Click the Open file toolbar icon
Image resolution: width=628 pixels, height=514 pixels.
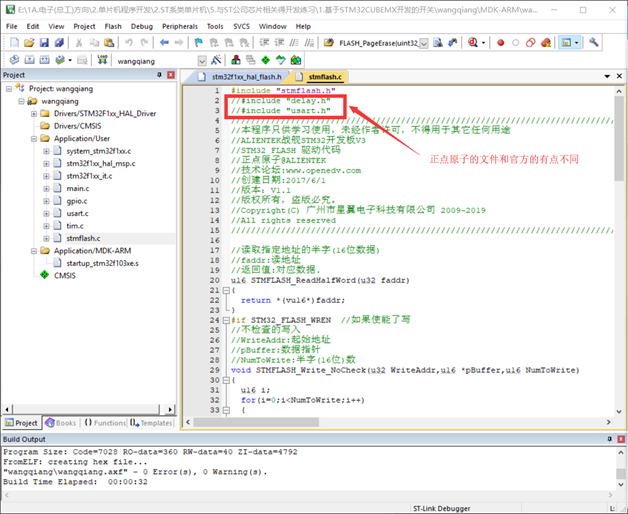[x=29, y=43]
